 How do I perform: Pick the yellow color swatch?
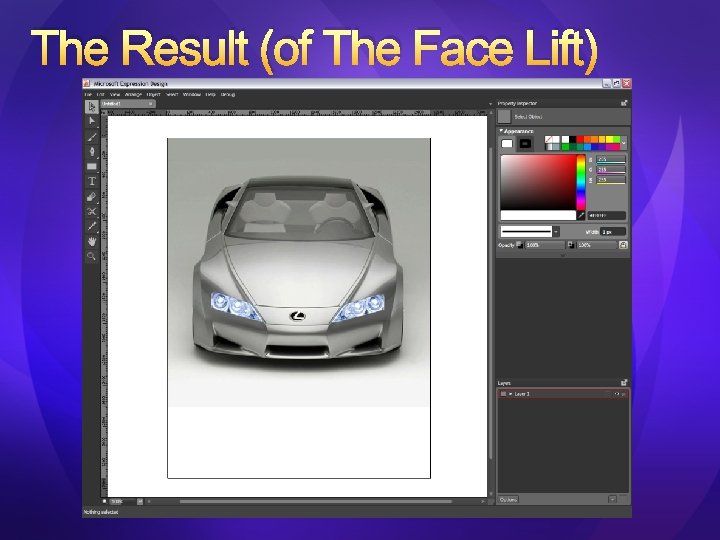click(x=609, y=140)
